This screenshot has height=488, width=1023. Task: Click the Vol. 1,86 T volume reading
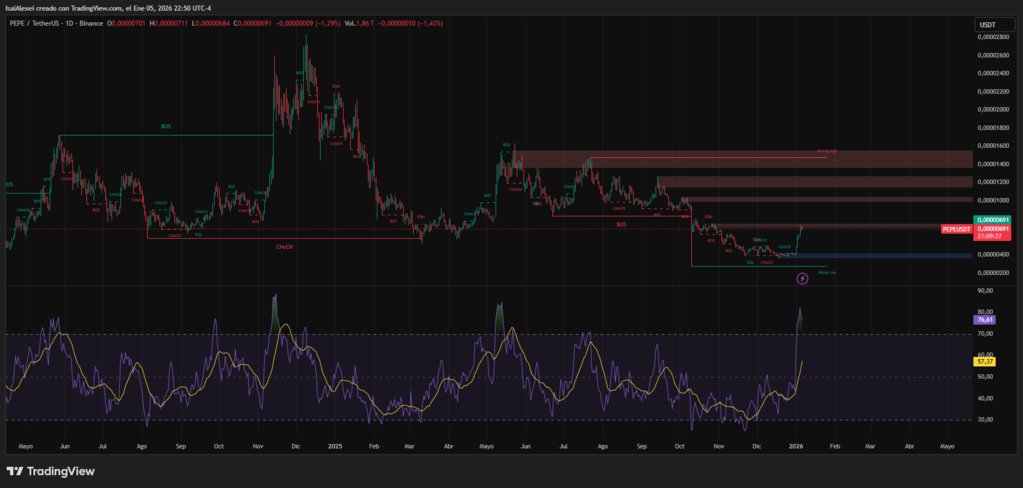pos(358,24)
